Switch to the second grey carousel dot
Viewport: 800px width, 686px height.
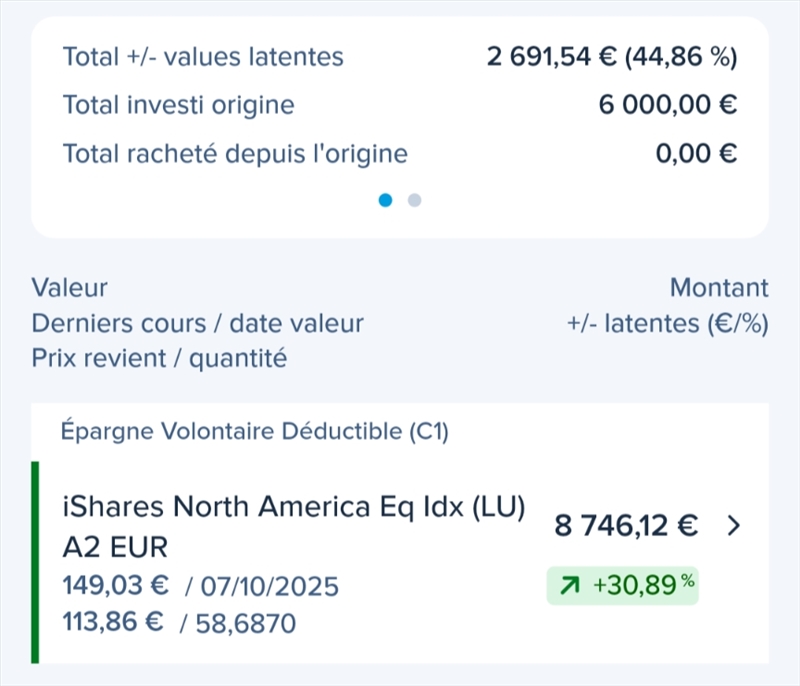coord(415,200)
